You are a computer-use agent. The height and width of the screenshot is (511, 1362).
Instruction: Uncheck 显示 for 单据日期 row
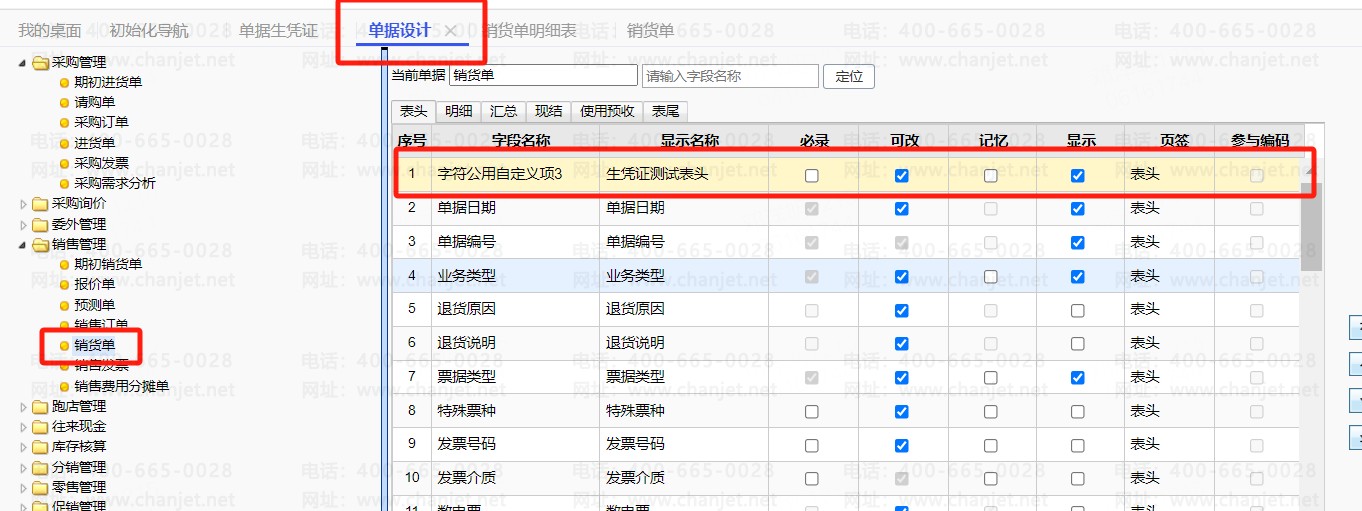click(x=1077, y=209)
